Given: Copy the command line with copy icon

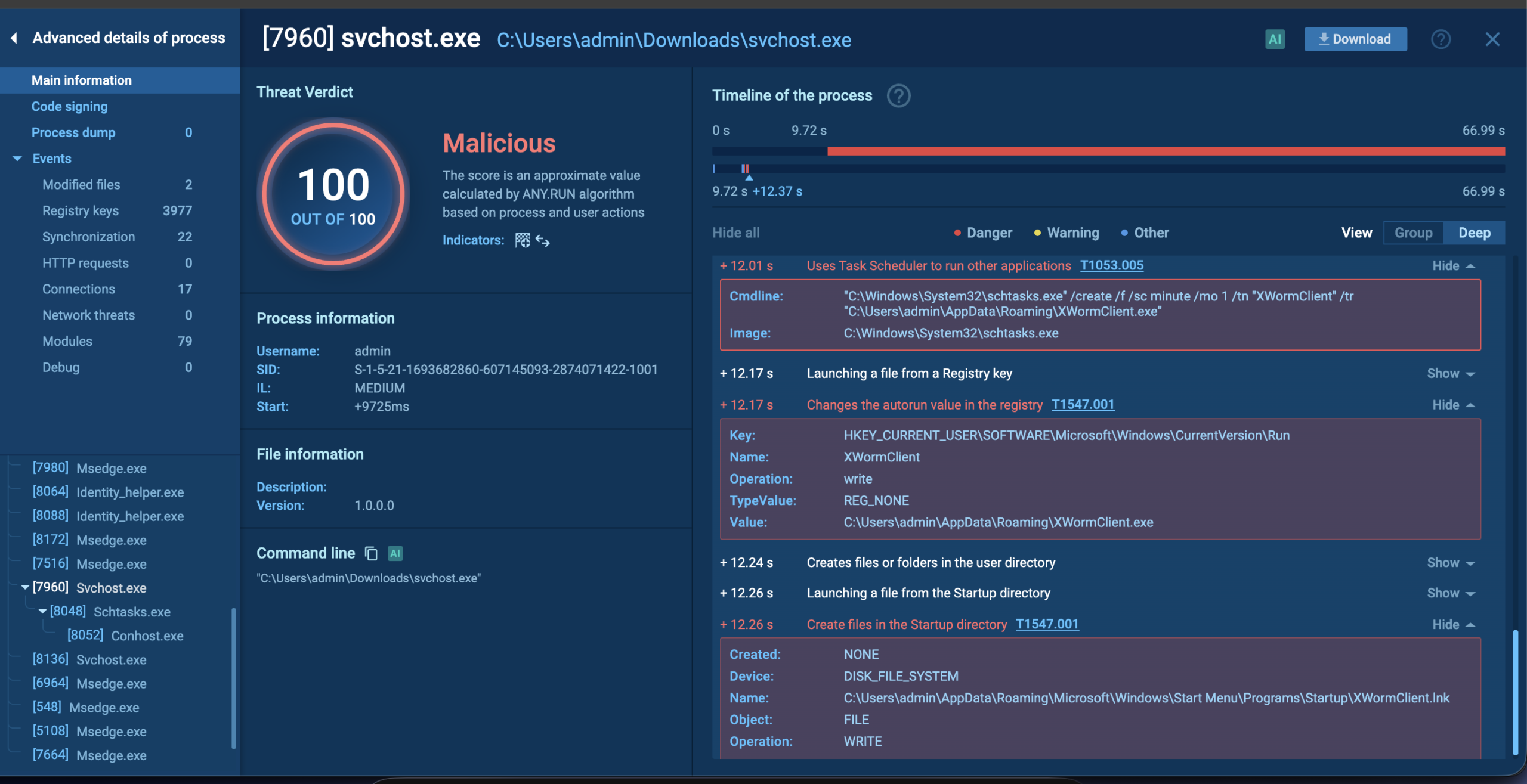Looking at the screenshot, I should pos(371,553).
